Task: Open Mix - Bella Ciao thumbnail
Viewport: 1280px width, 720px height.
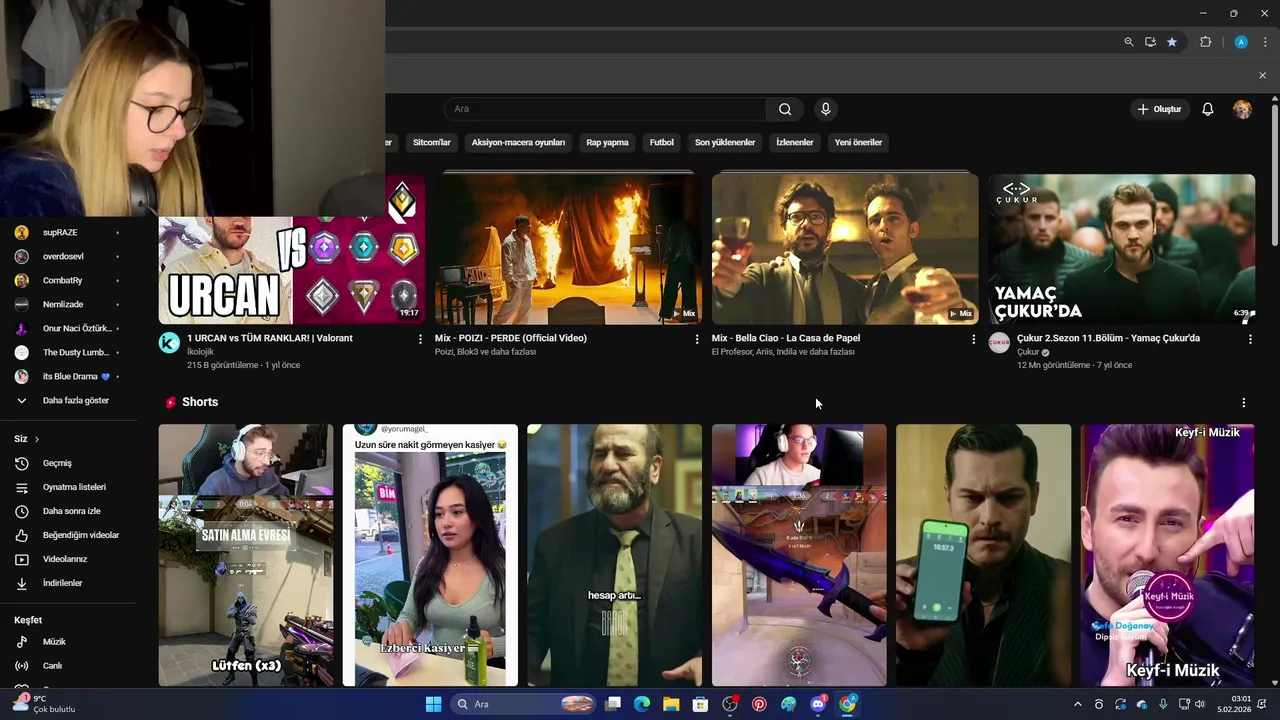Action: point(845,249)
